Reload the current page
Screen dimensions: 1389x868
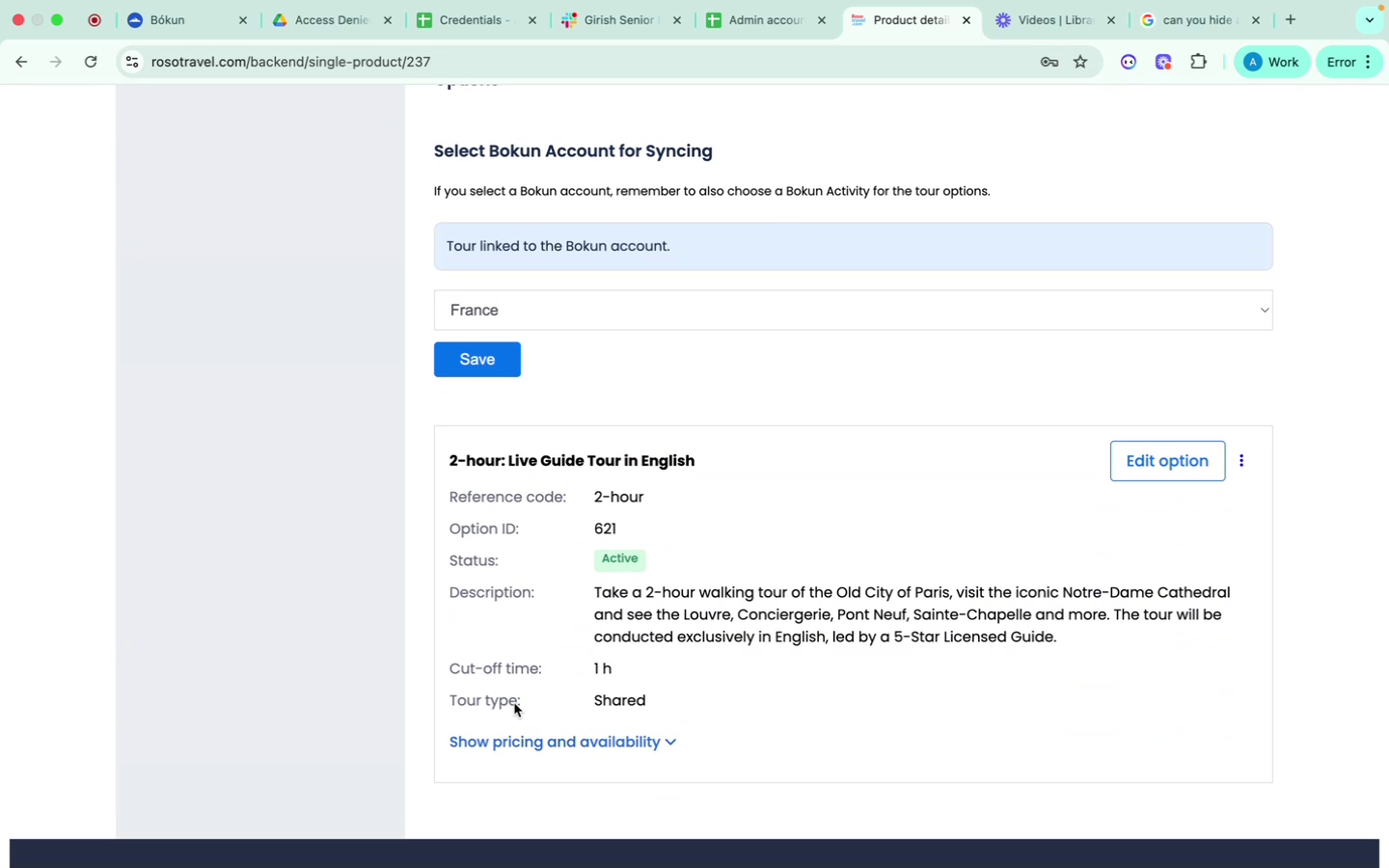91,62
